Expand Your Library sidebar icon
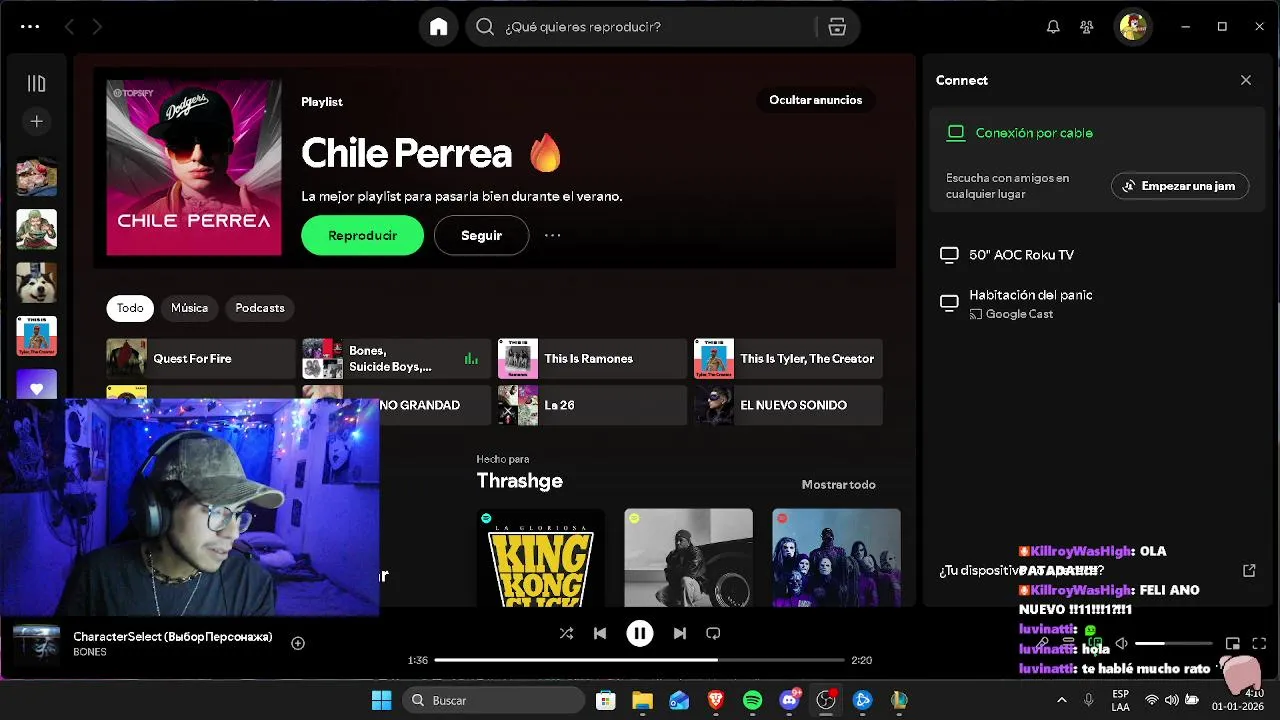 point(36,83)
